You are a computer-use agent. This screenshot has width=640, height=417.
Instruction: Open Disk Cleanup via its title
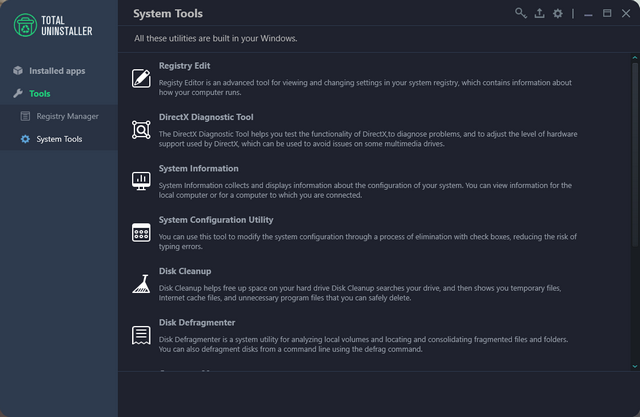point(185,271)
